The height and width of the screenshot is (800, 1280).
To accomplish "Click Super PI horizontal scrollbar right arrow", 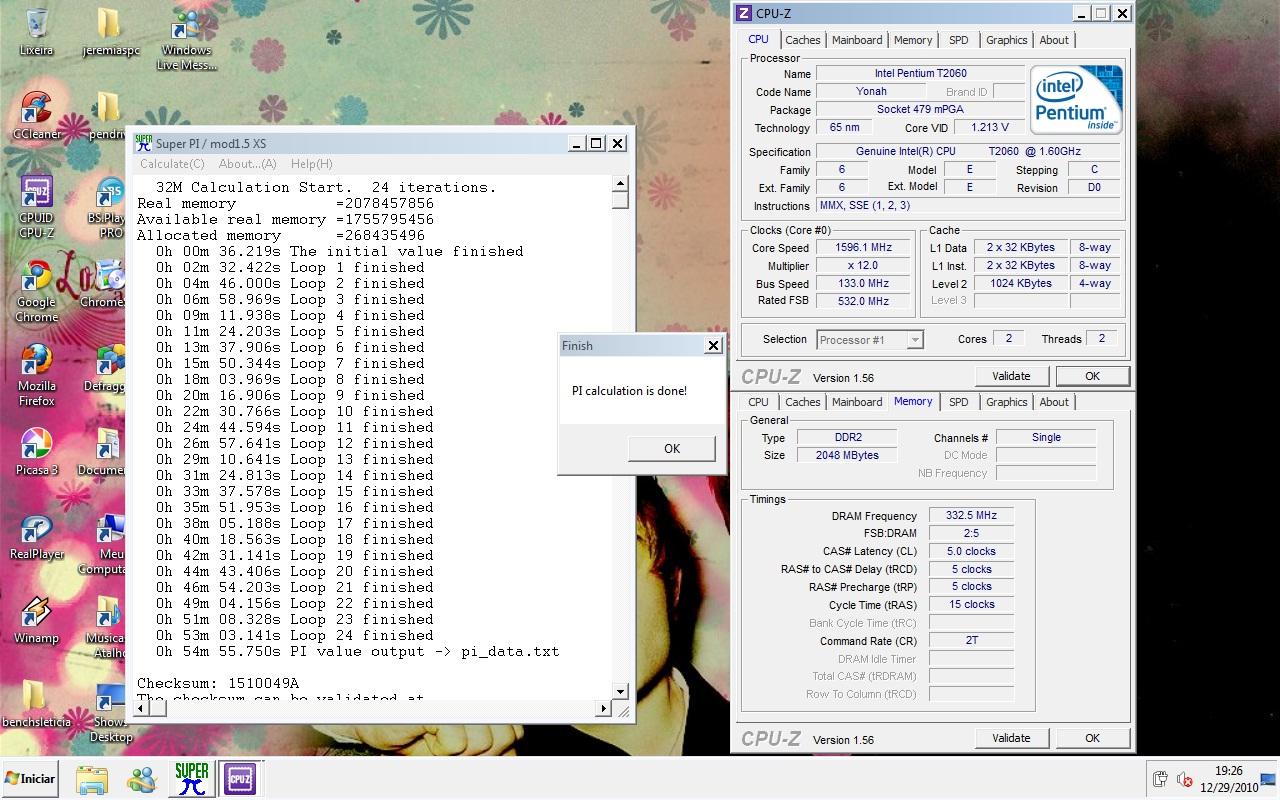I will point(603,708).
